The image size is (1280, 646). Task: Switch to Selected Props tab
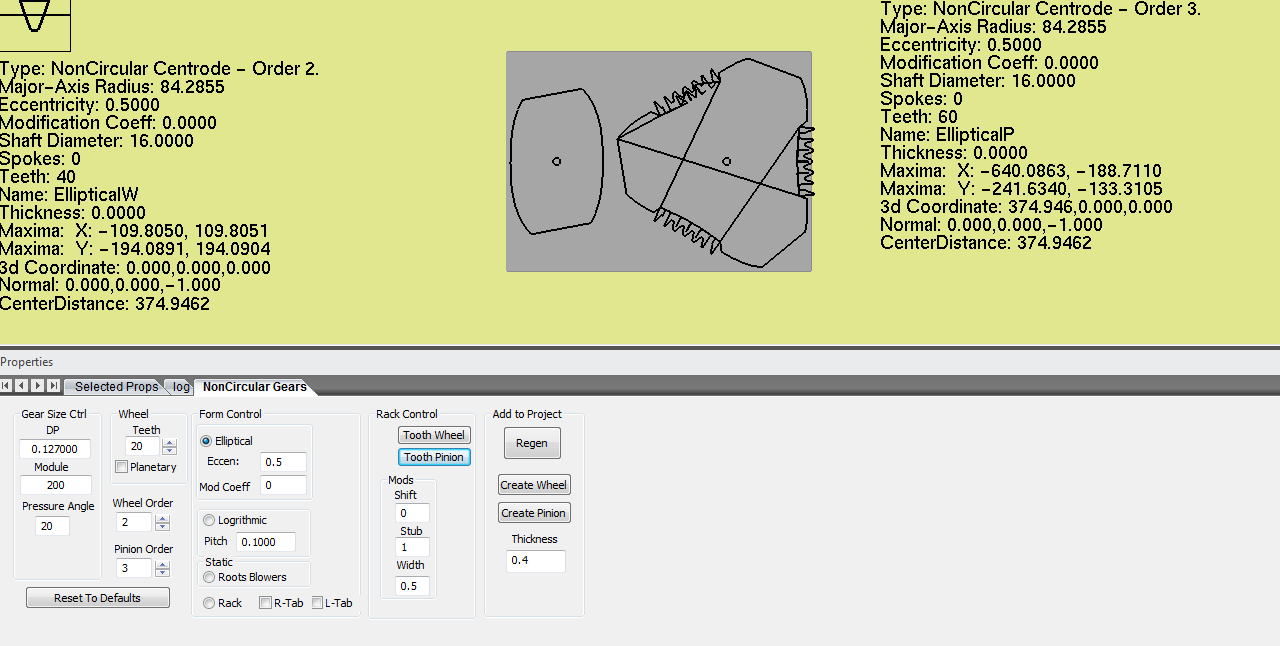click(x=115, y=387)
